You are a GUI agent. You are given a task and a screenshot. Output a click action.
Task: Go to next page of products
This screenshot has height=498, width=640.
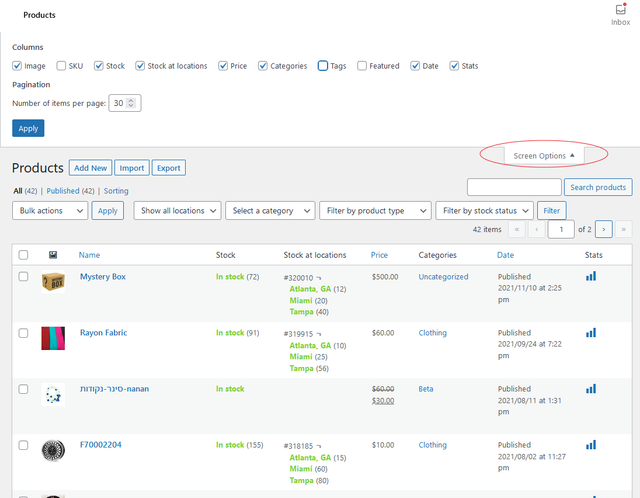pyautogui.click(x=604, y=229)
